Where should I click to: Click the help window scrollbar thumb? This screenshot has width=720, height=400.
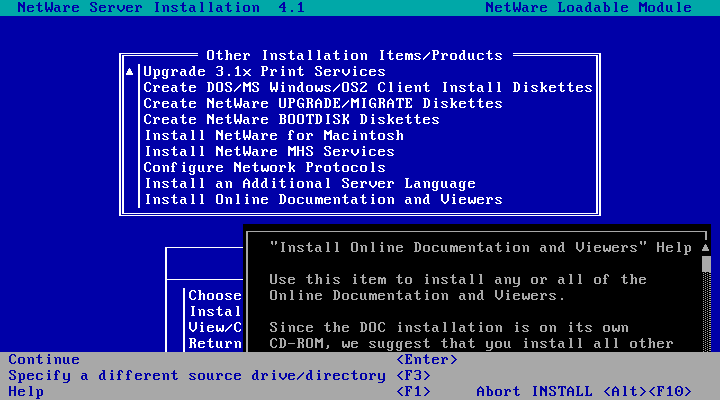706,265
